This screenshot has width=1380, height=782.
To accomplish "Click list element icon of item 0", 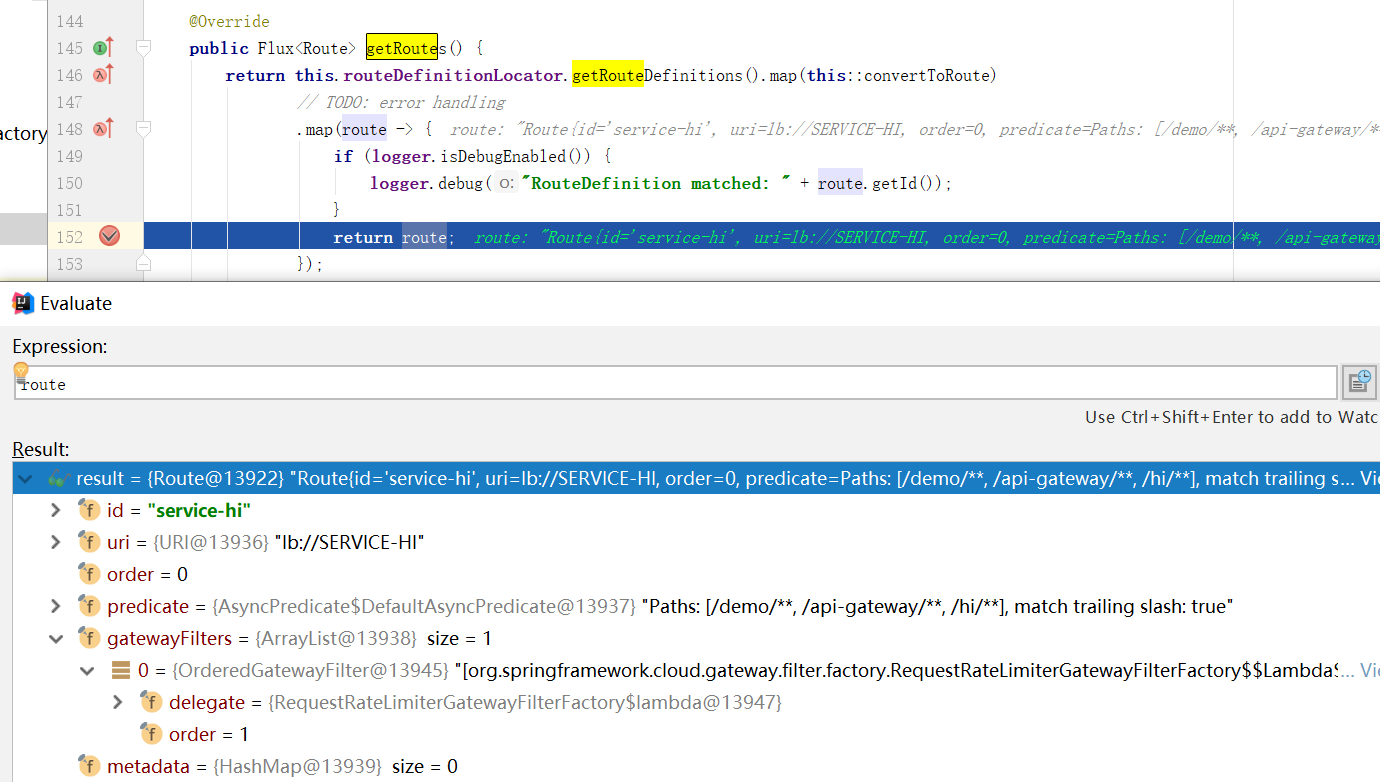I will pos(120,670).
